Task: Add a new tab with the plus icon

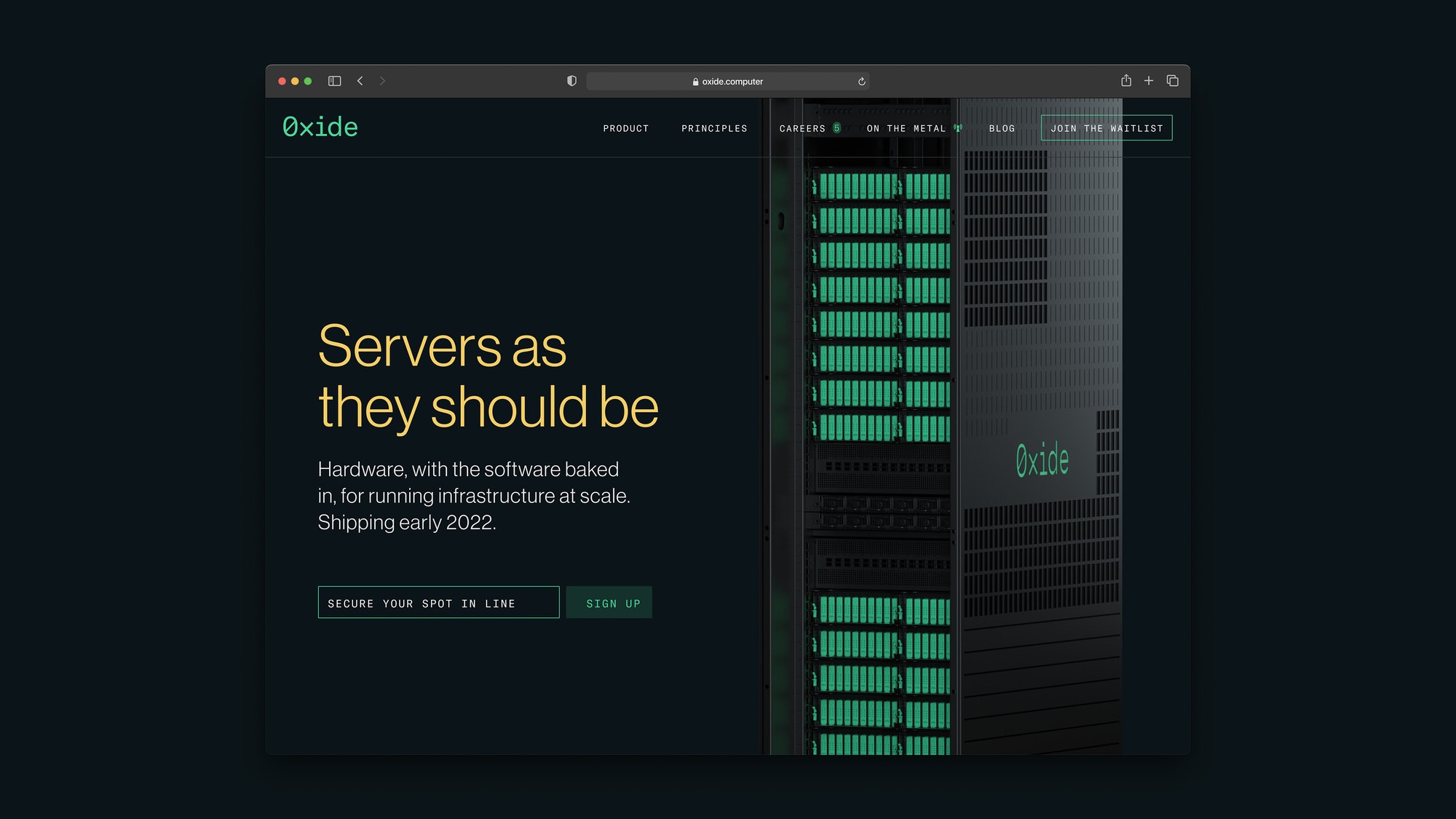Action: pyautogui.click(x=1149, y=81)
